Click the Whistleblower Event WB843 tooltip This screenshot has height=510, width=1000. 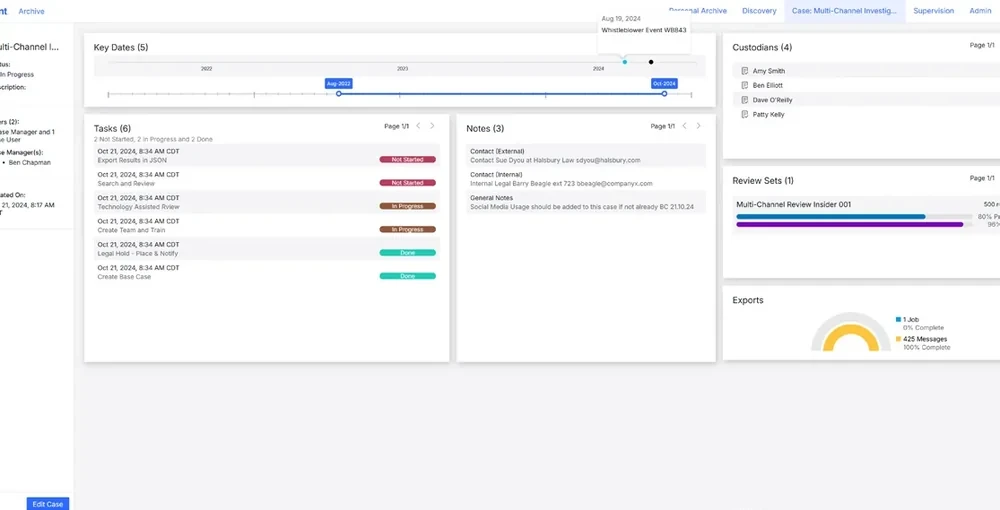(643, 30)
